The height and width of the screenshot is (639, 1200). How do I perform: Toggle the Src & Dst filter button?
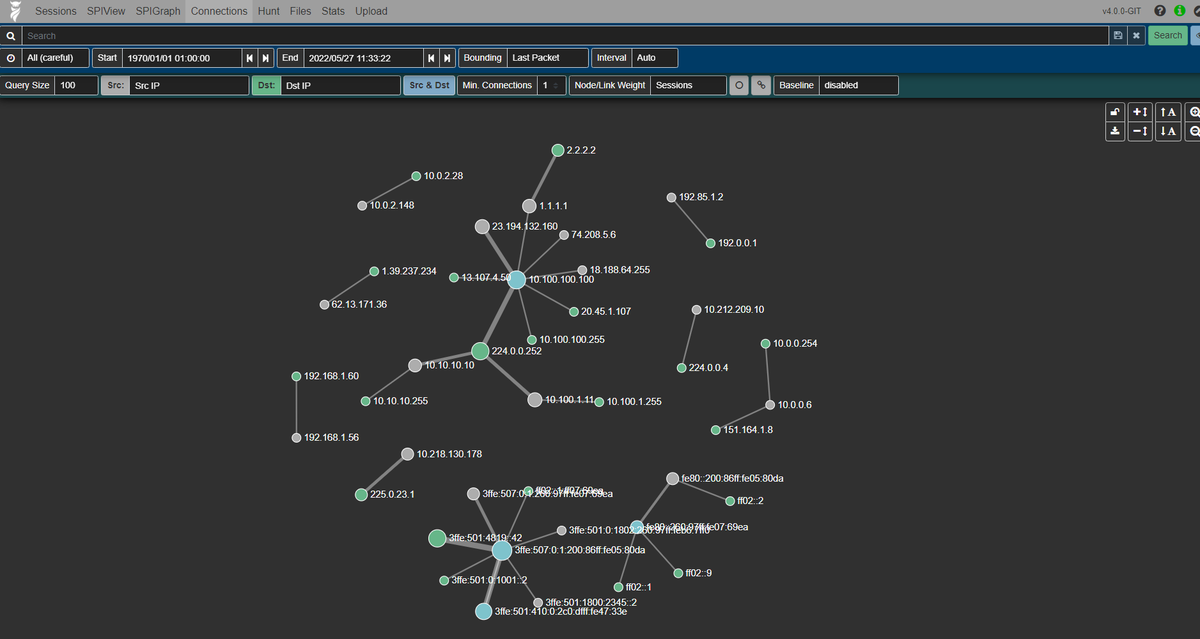coord(428,85)
